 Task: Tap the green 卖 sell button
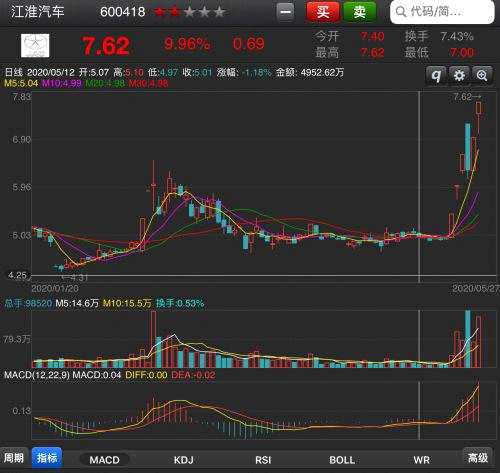coord(360,12)
